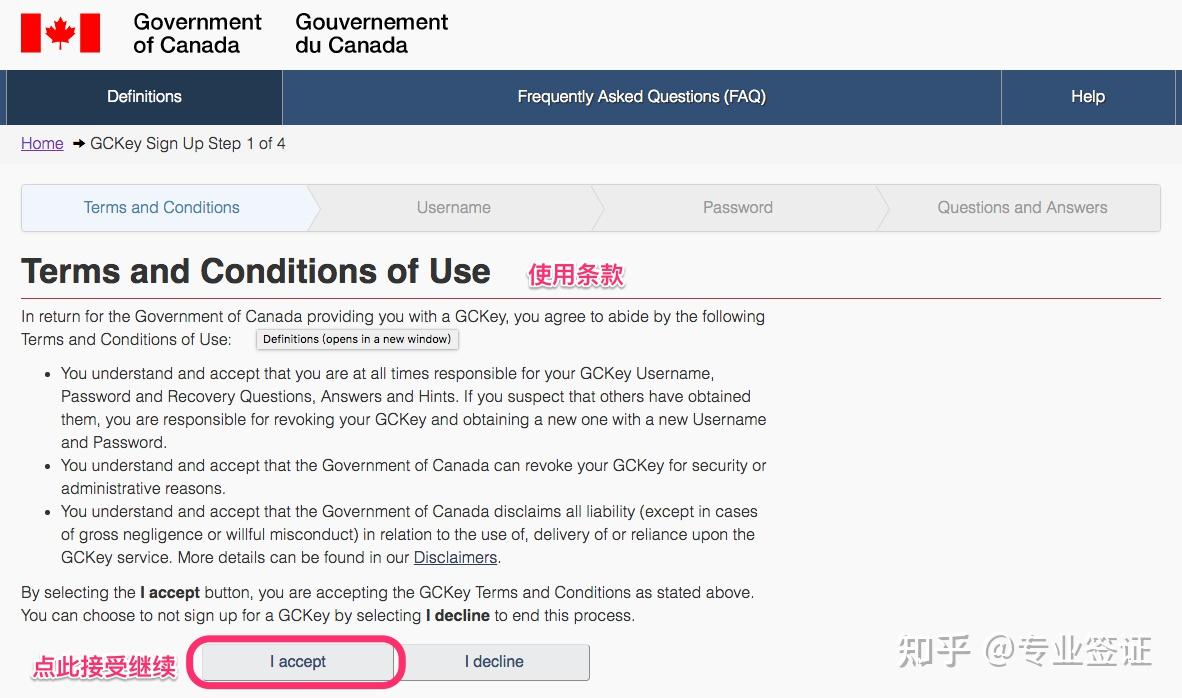Select the Terms and Conditions step tab

pyautogui.click(x=161, y=207)
